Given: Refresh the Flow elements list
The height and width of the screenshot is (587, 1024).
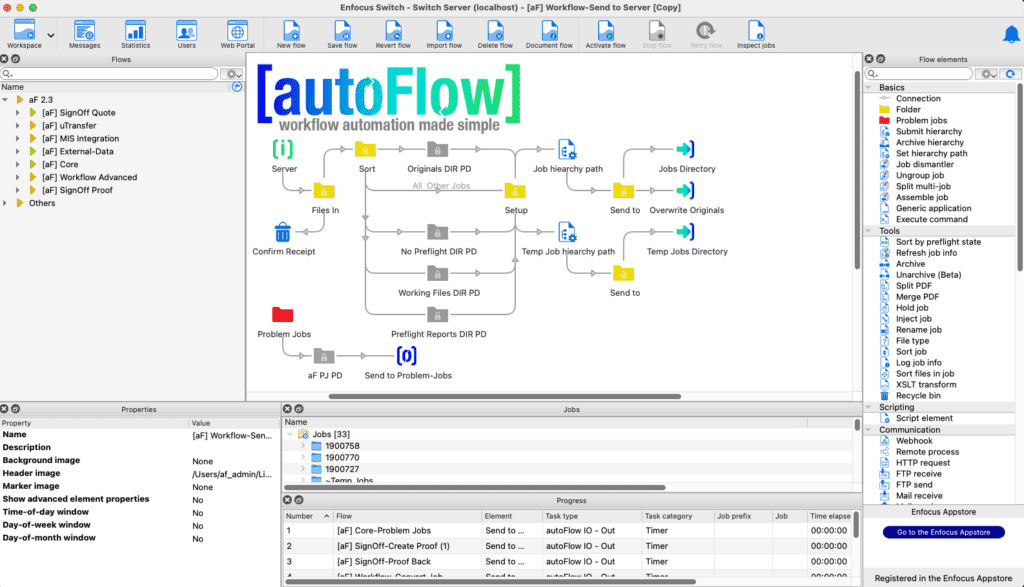Looking at the screenshot, I should [x=1010, y=74].
